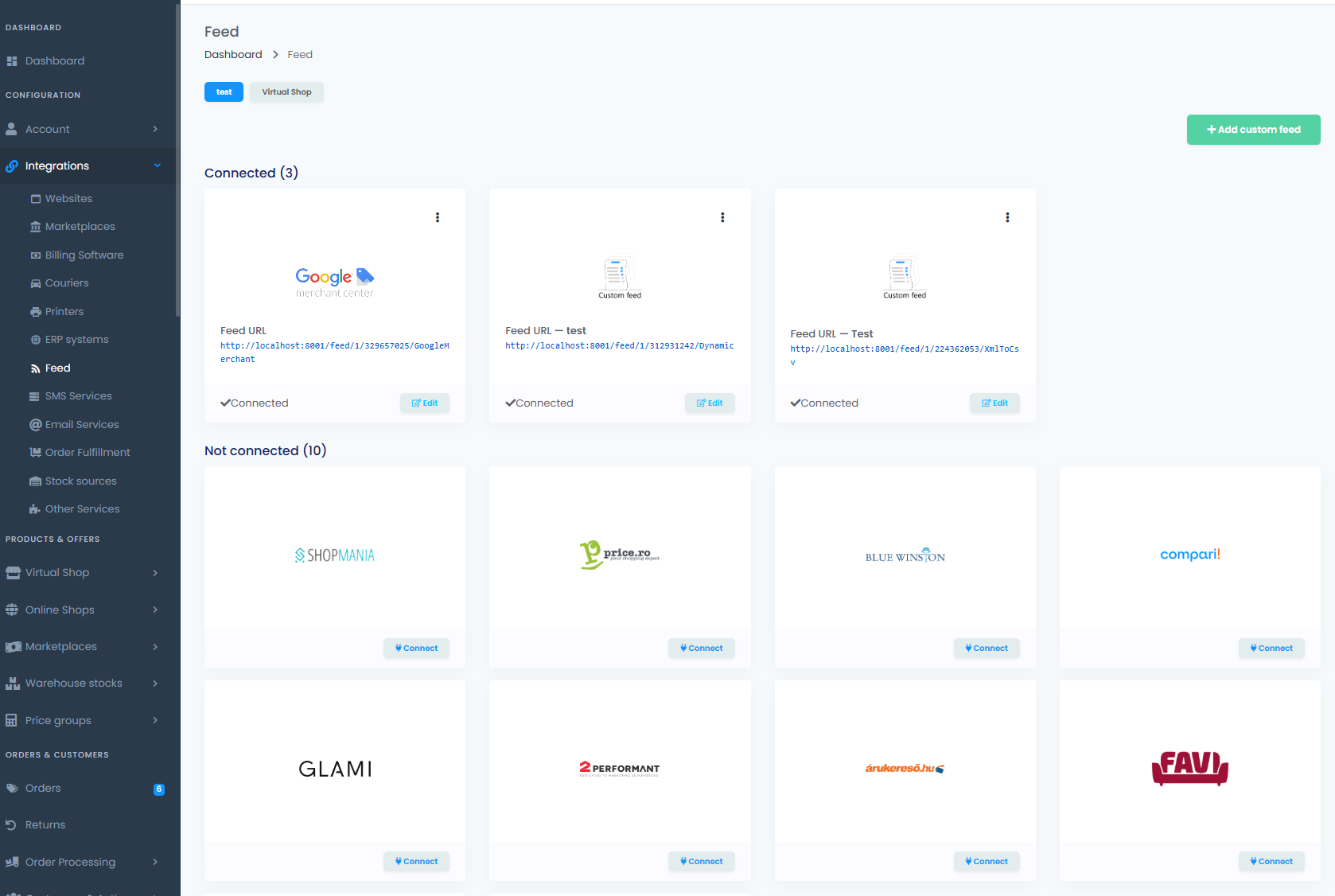
Task: Expand the Price groups chevron
Action: (155, 720)
